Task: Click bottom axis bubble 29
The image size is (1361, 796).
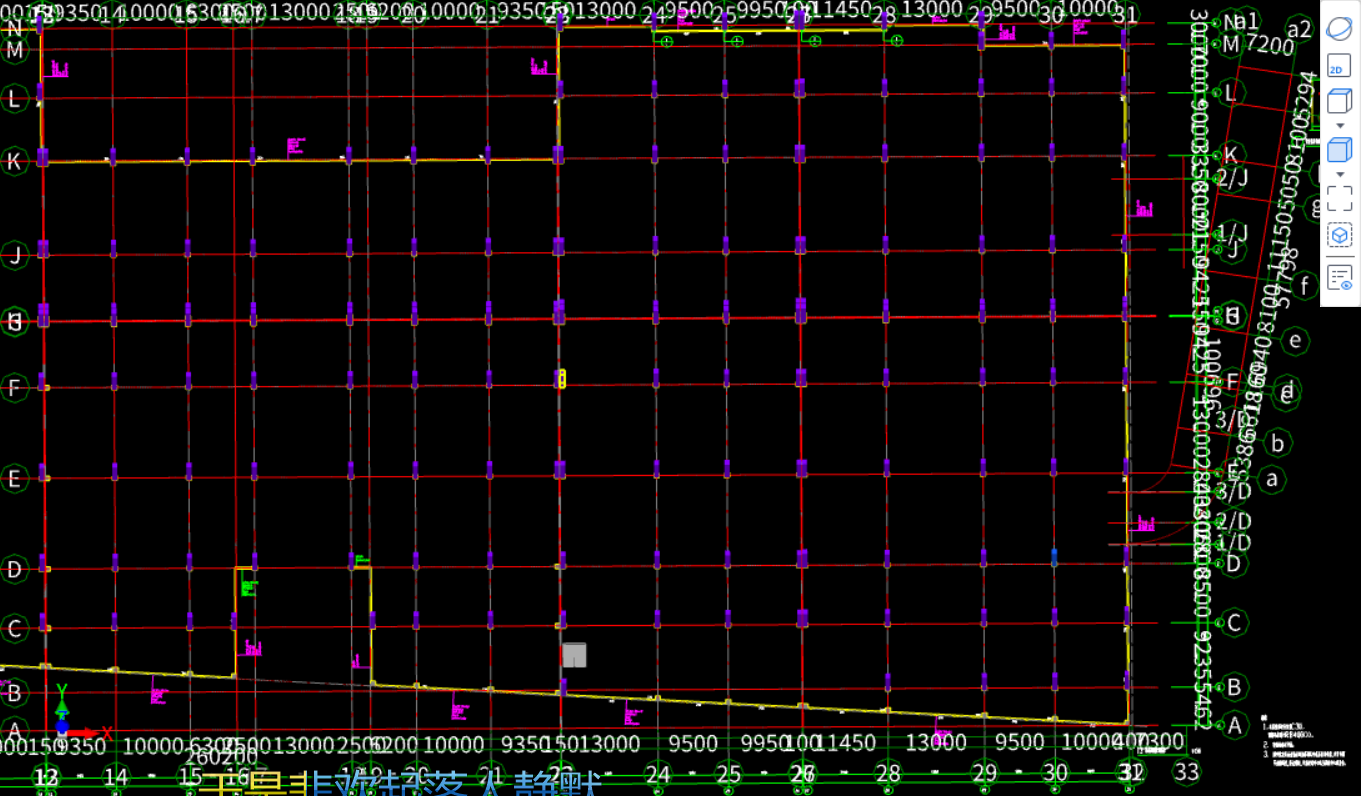Action: click(985, 773)
